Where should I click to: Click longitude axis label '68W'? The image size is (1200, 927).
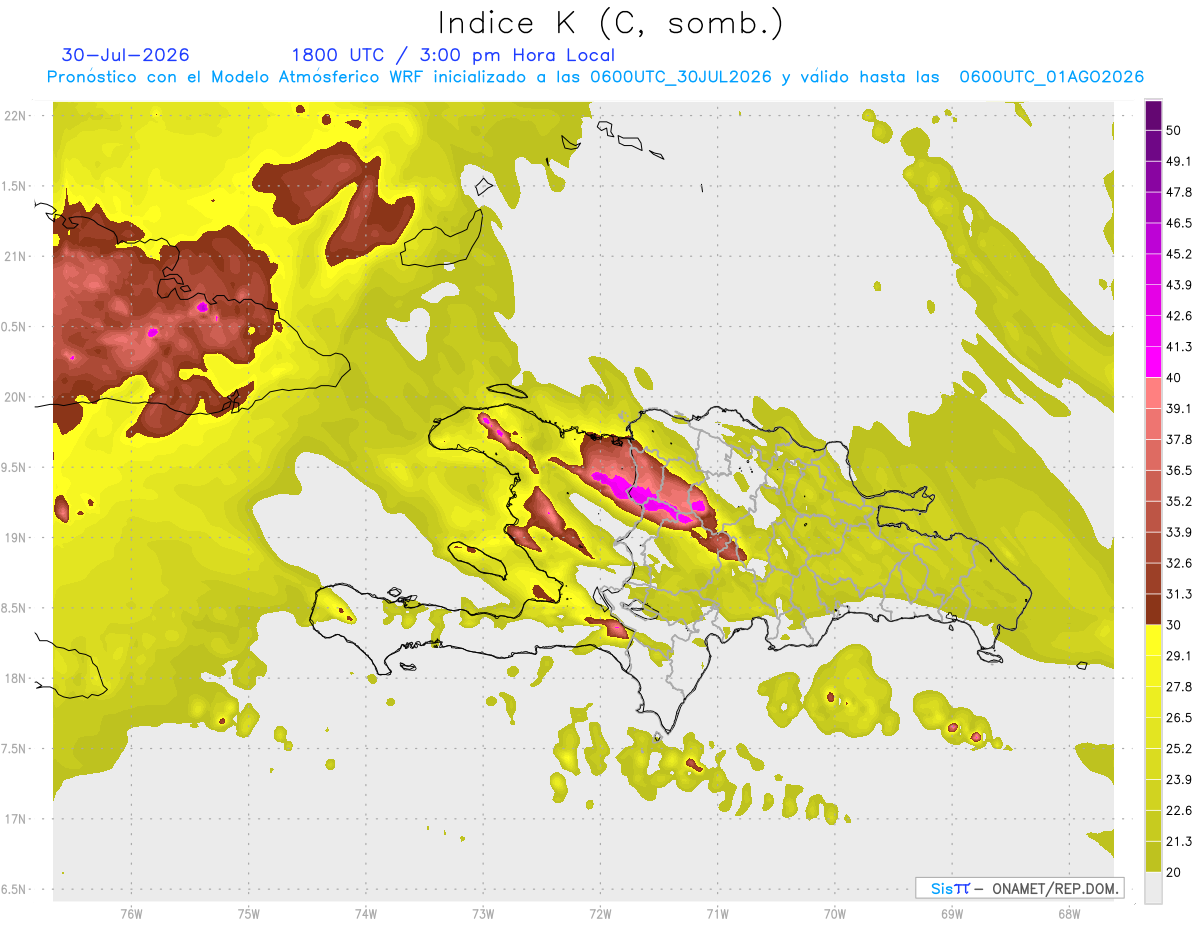pyautogui.click(x=1069, y=915)
